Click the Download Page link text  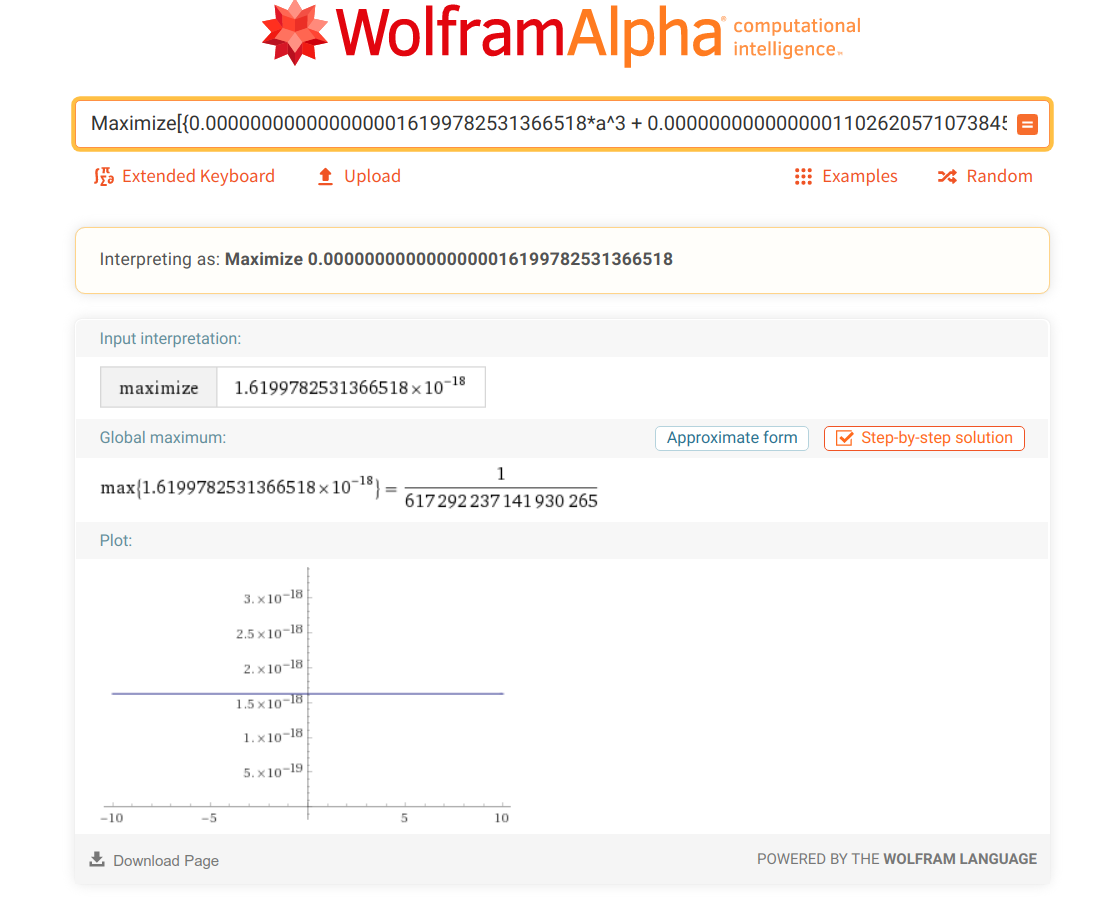[166, 860]
